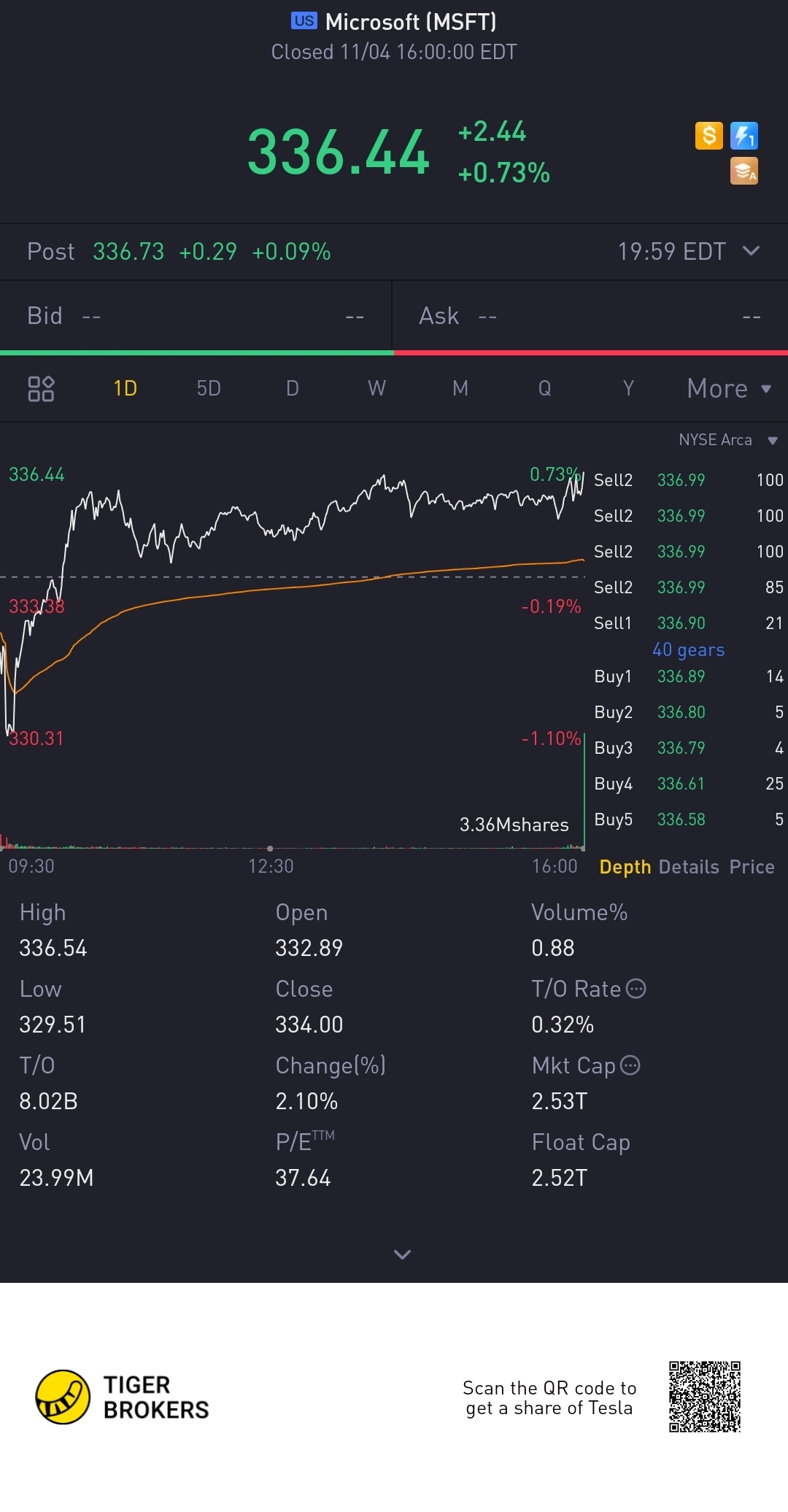Image resolution: width=788 pixels, height=1512 pixels.
Task: Tap the Buy5 336.58 order row
Action: tap(689, 819)
